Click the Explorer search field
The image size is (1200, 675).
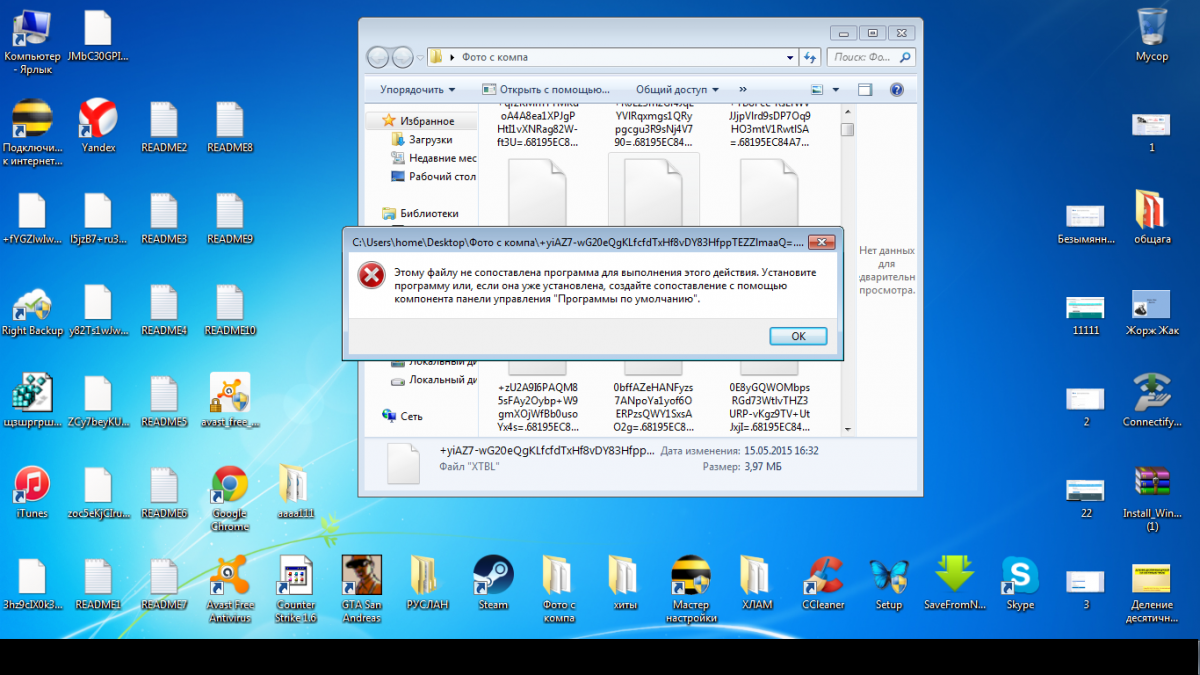click(864, 57)
